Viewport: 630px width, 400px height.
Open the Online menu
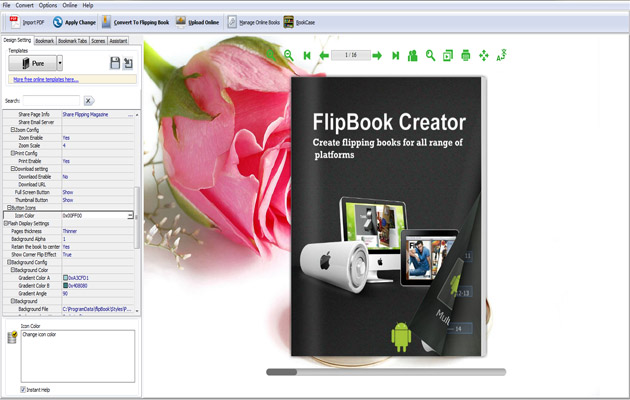point(70,5)
